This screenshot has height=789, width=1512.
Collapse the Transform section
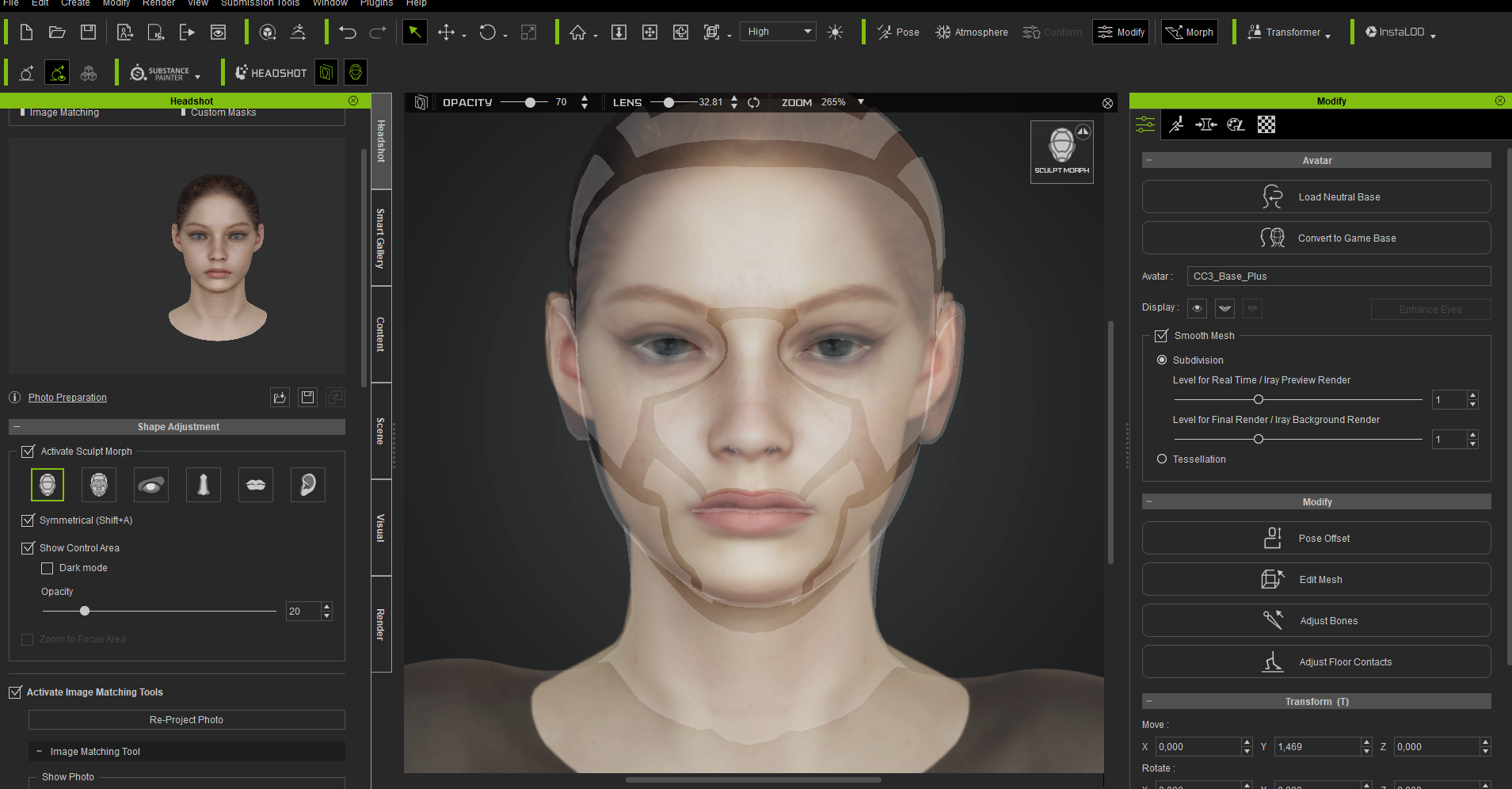[1149, 701]
